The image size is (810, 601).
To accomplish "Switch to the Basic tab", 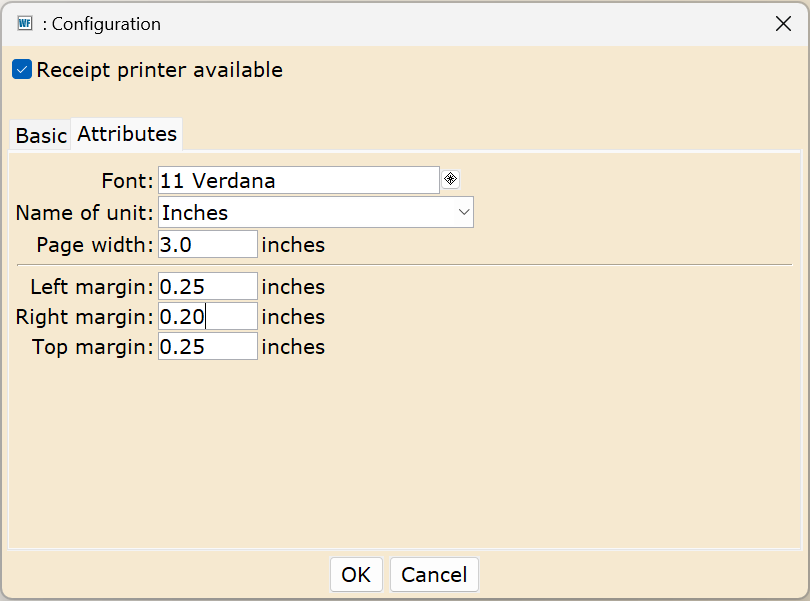I will tap(41, 135).
